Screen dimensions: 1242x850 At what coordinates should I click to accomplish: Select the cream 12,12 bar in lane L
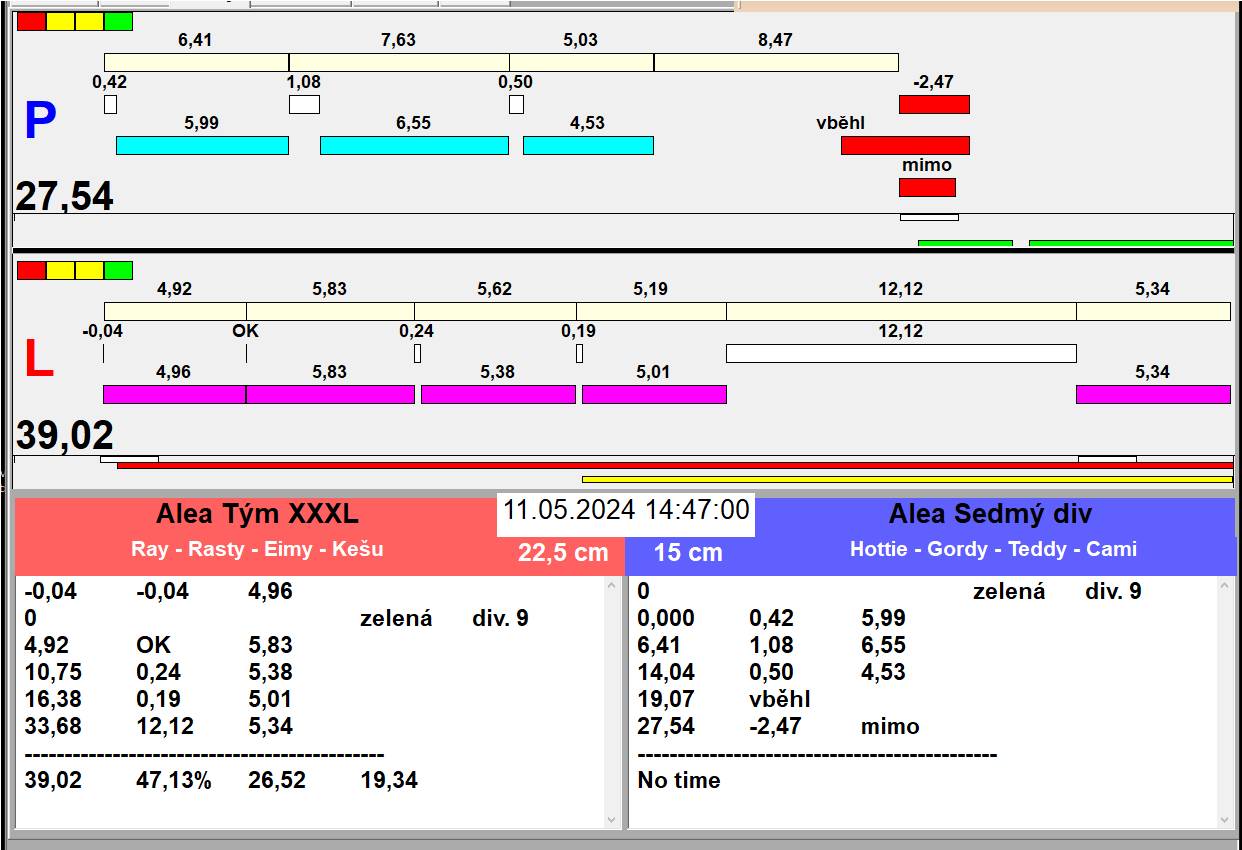pyautogui.click(x=901, y=311)
